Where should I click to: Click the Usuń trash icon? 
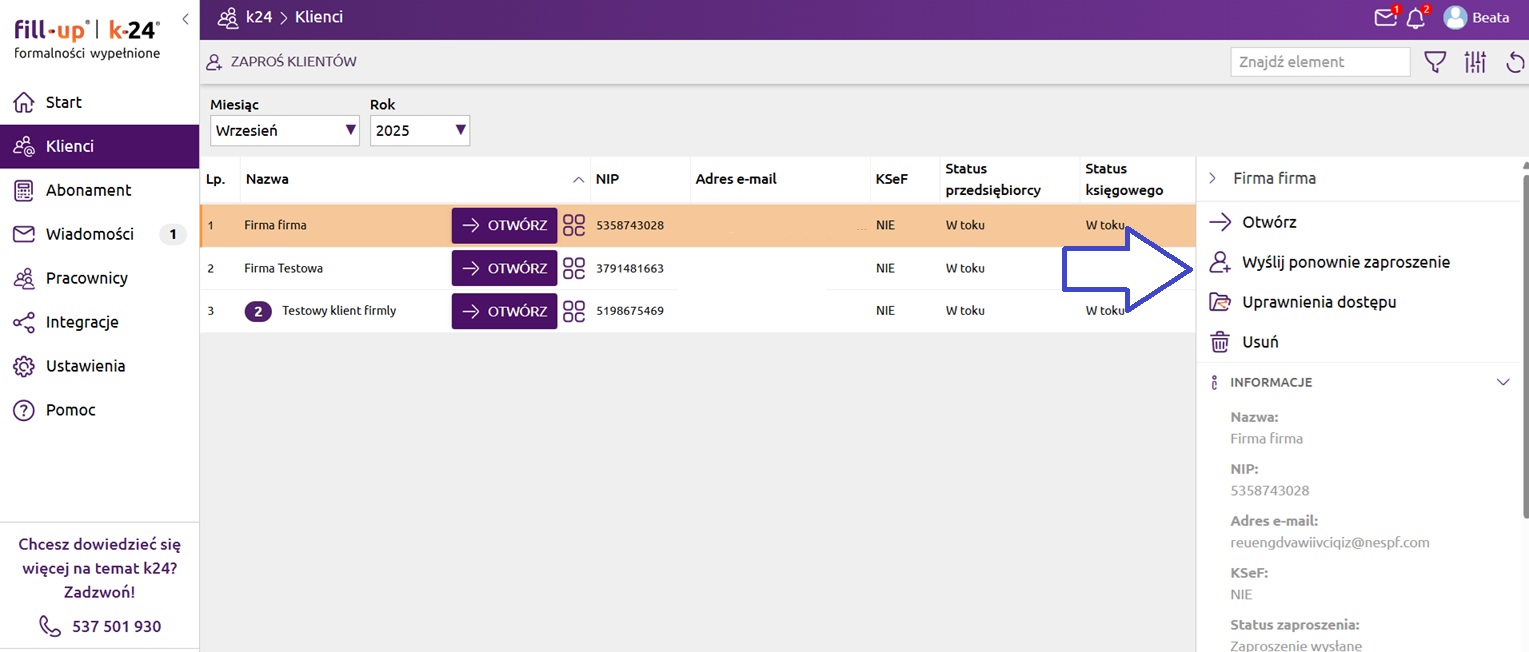click(x=1220, y=342)
